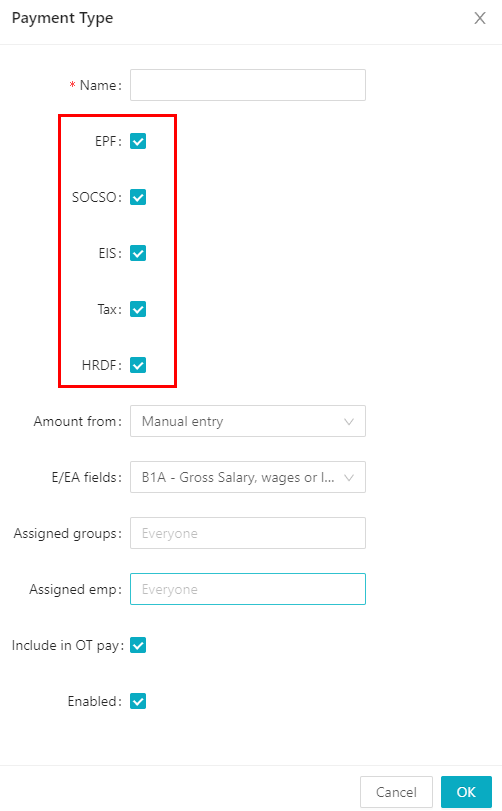
Task: Click the Name text field
Action: point(248,85)
